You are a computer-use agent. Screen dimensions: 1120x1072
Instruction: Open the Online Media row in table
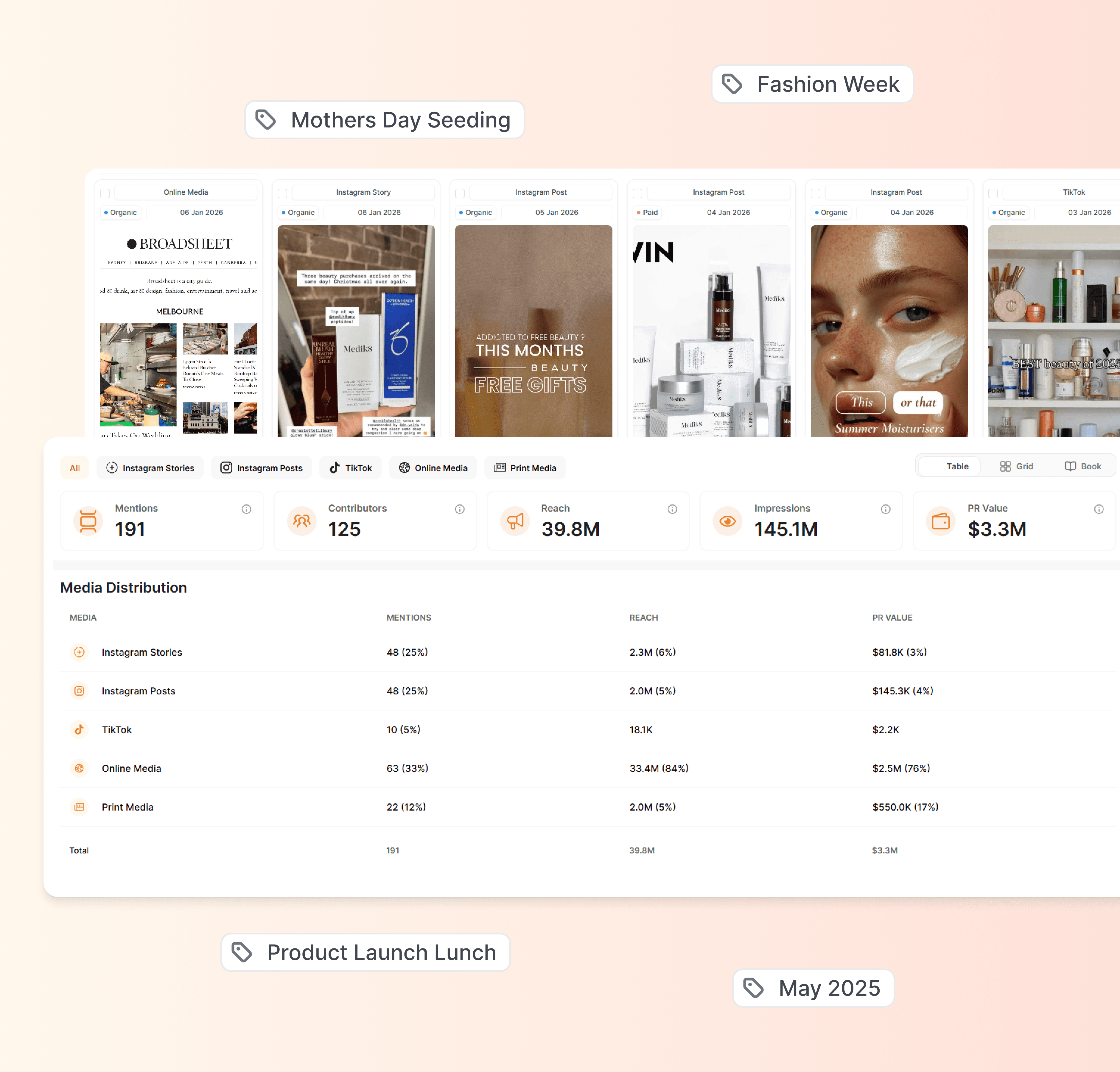(131, 768)
